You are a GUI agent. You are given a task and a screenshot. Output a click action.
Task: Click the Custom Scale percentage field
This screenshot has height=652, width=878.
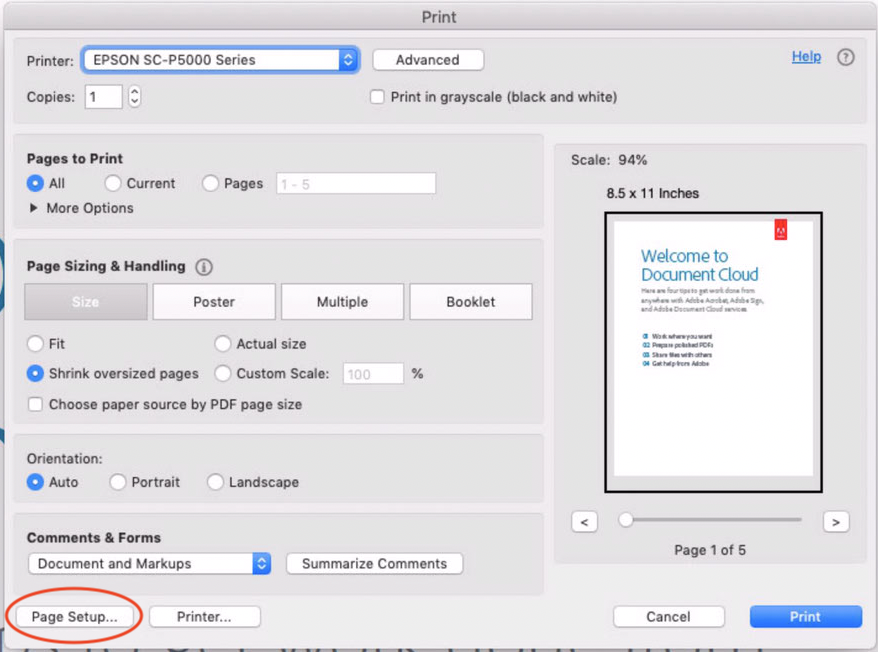pos(373,374)
